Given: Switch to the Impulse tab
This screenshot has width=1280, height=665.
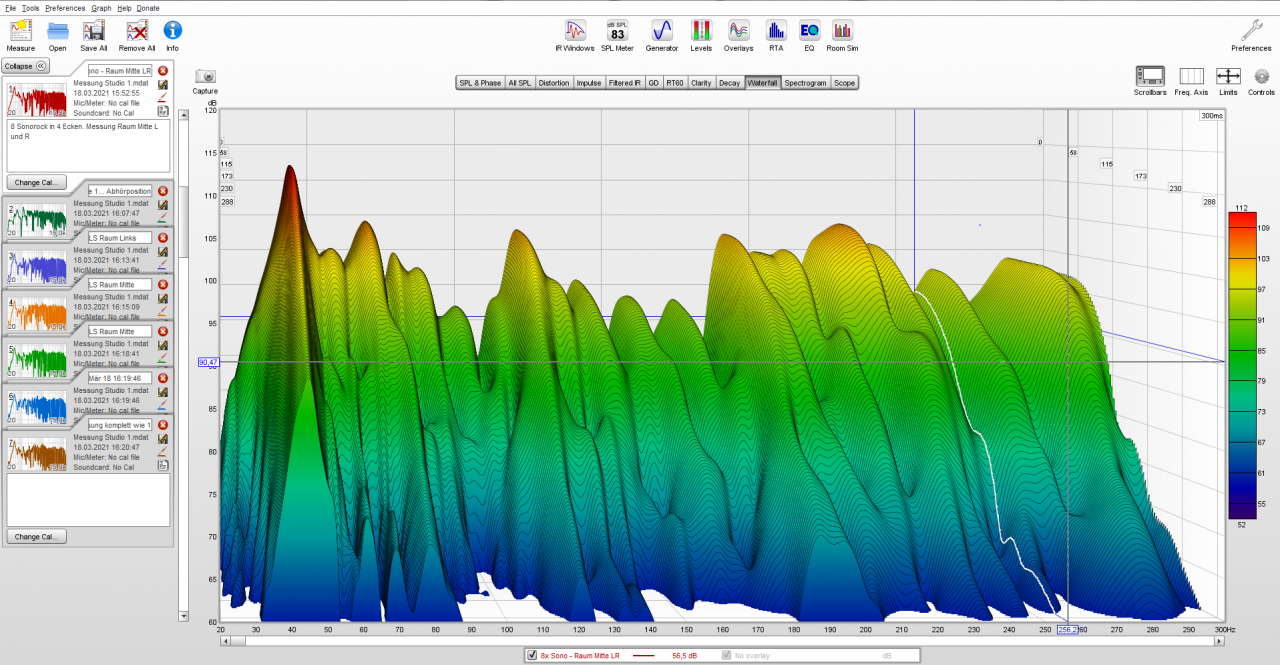Looking at the screenshot, I should coord(589,83).
